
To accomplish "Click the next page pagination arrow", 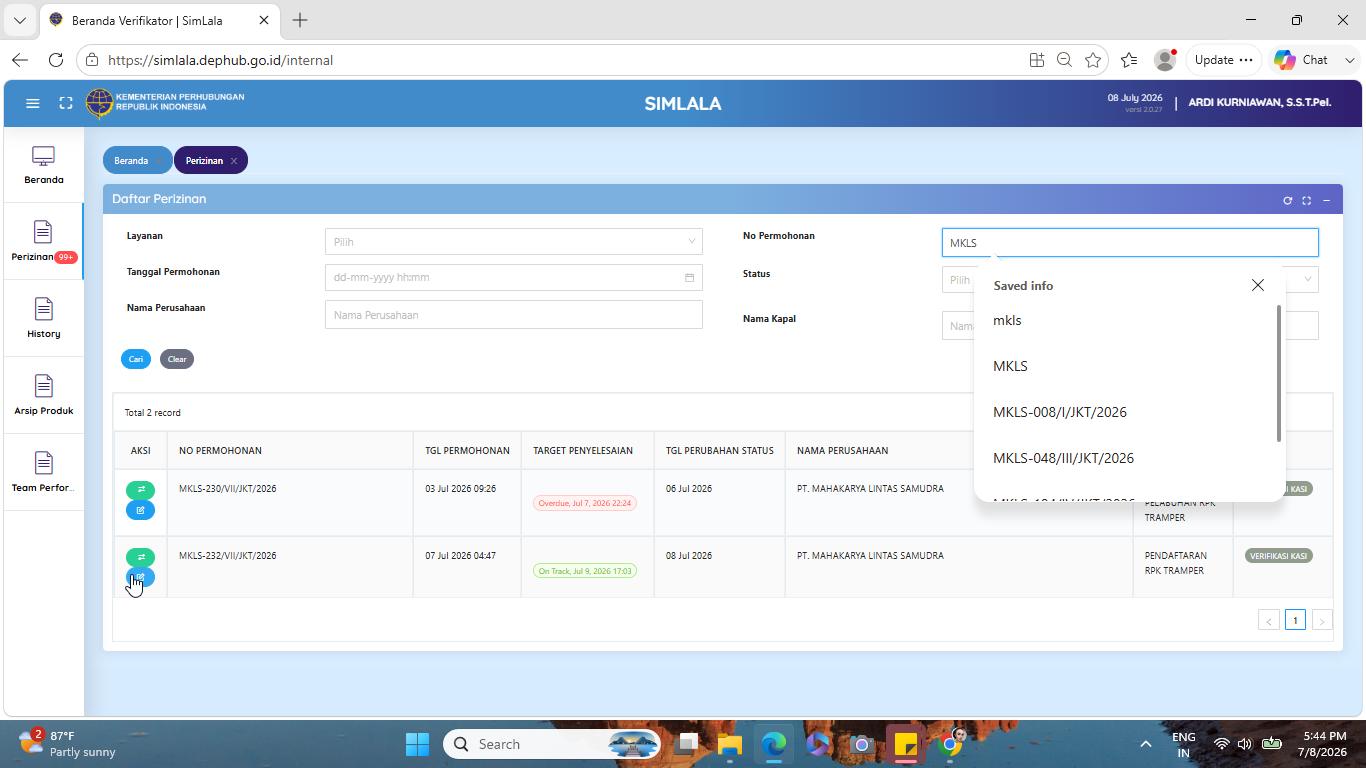I will pyautogui.click(x=1322, y=620).
